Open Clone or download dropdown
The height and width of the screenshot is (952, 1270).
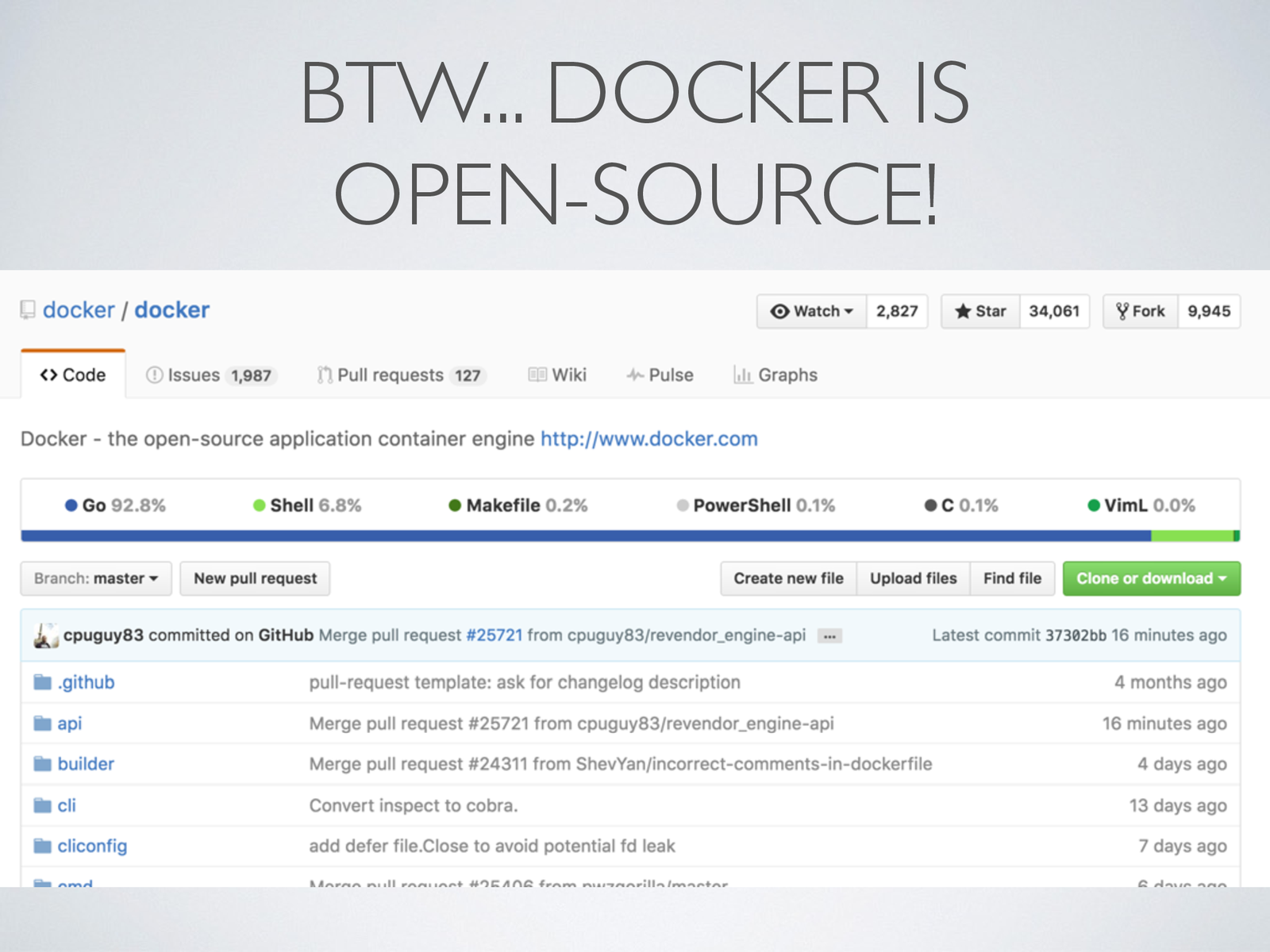point(1152,578)
